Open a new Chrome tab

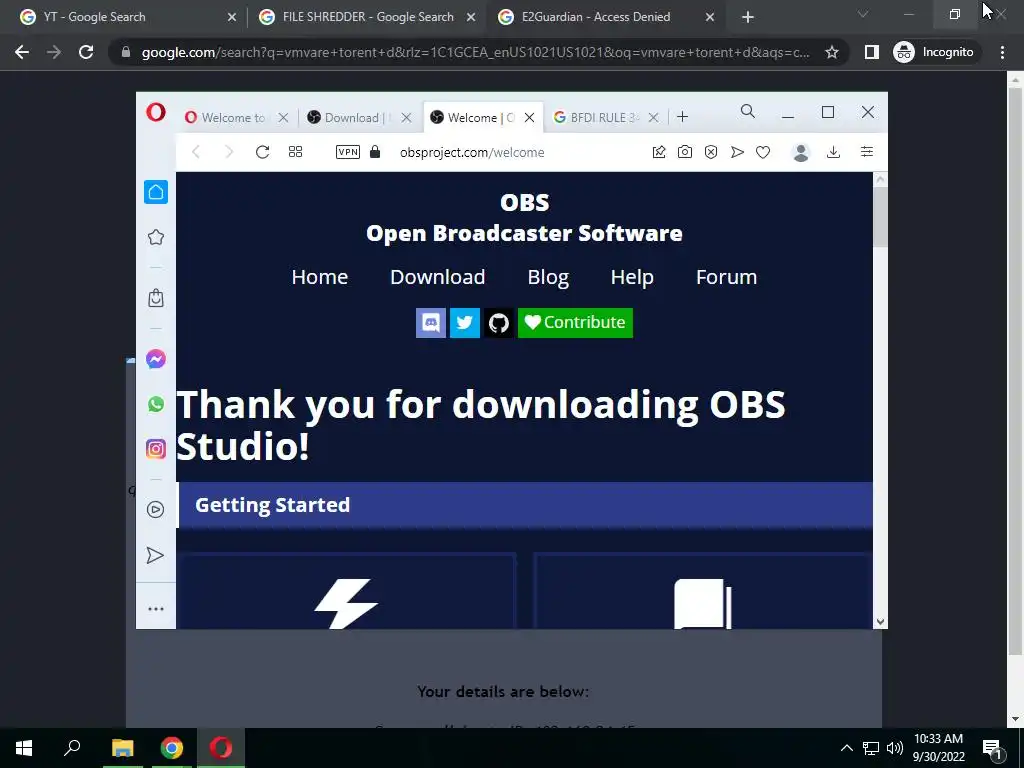coord(748,18)
